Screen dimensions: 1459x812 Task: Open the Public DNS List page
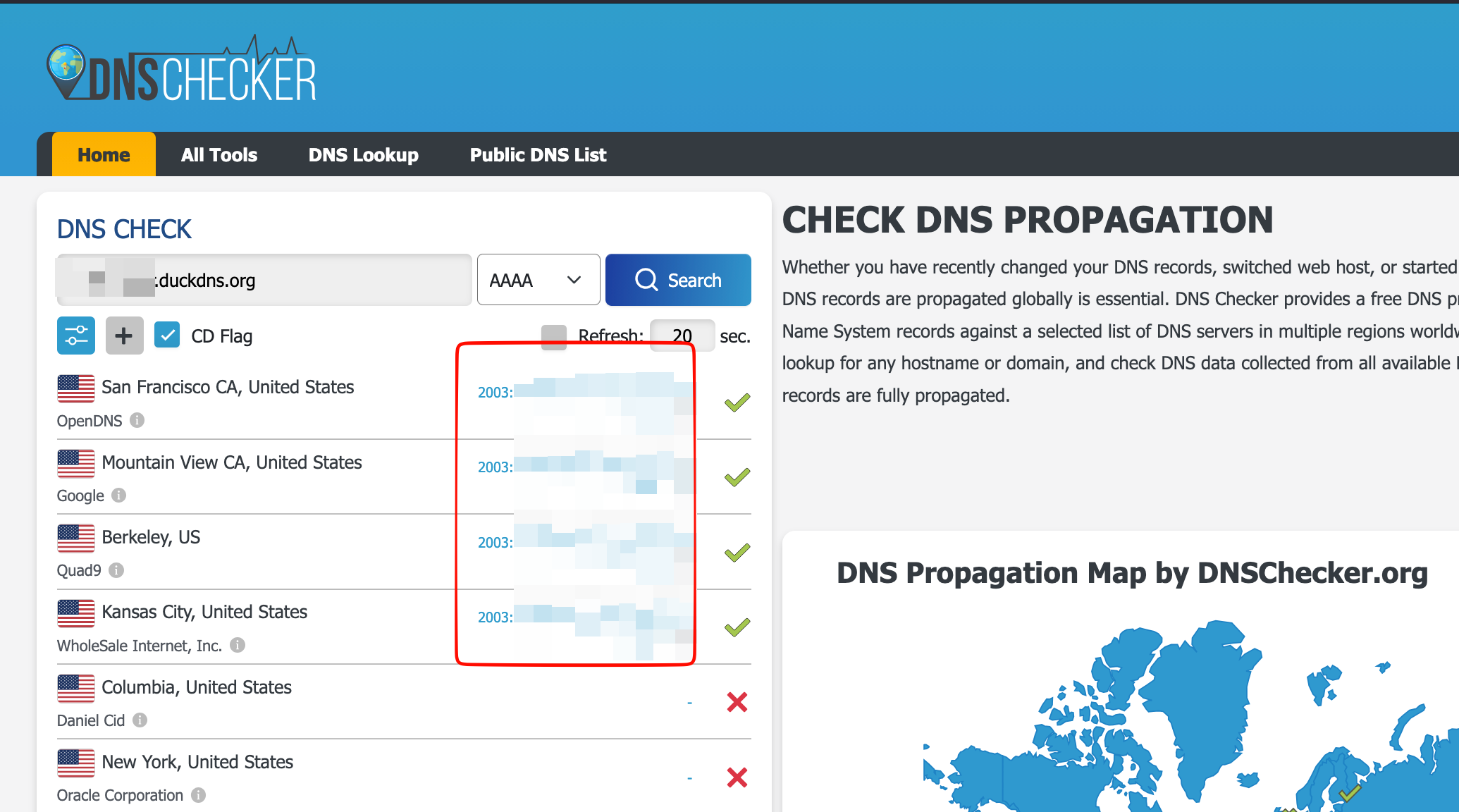coord(538,154)
